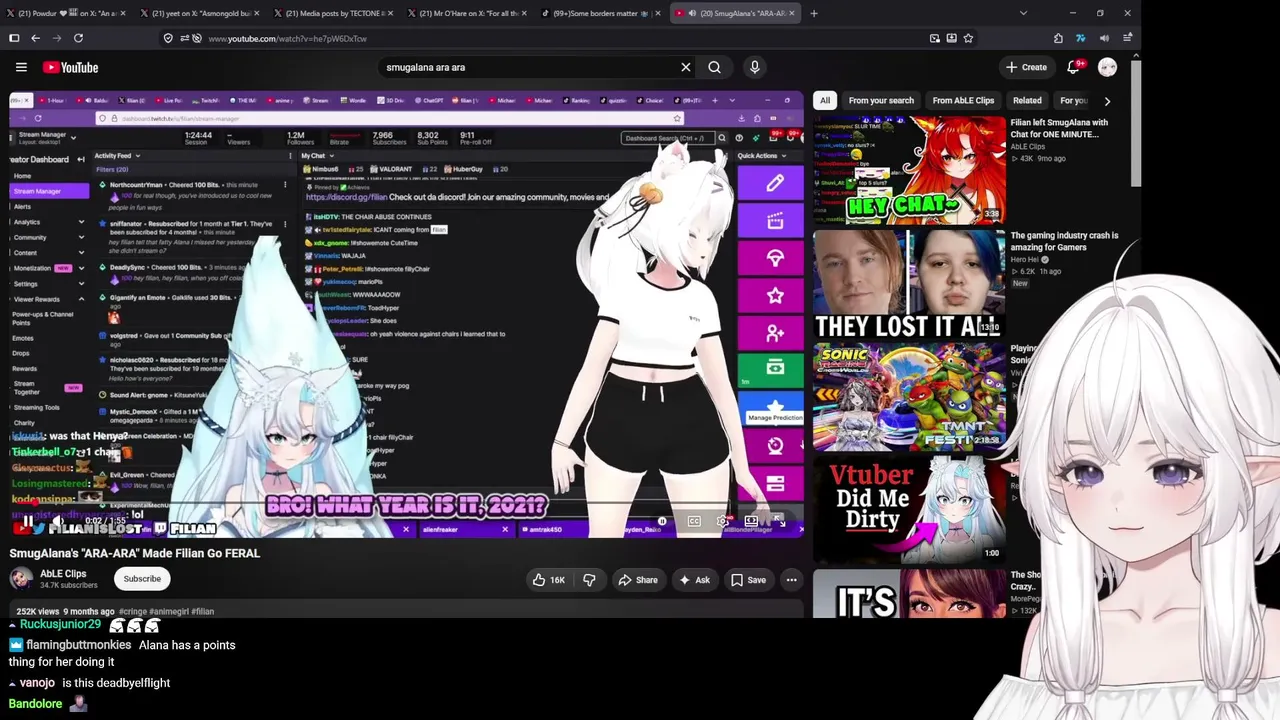Viewport: 1280px width, 720px height.
Task: Open "Filian left SmugAlana with Chat" title
Action: 1059,128
